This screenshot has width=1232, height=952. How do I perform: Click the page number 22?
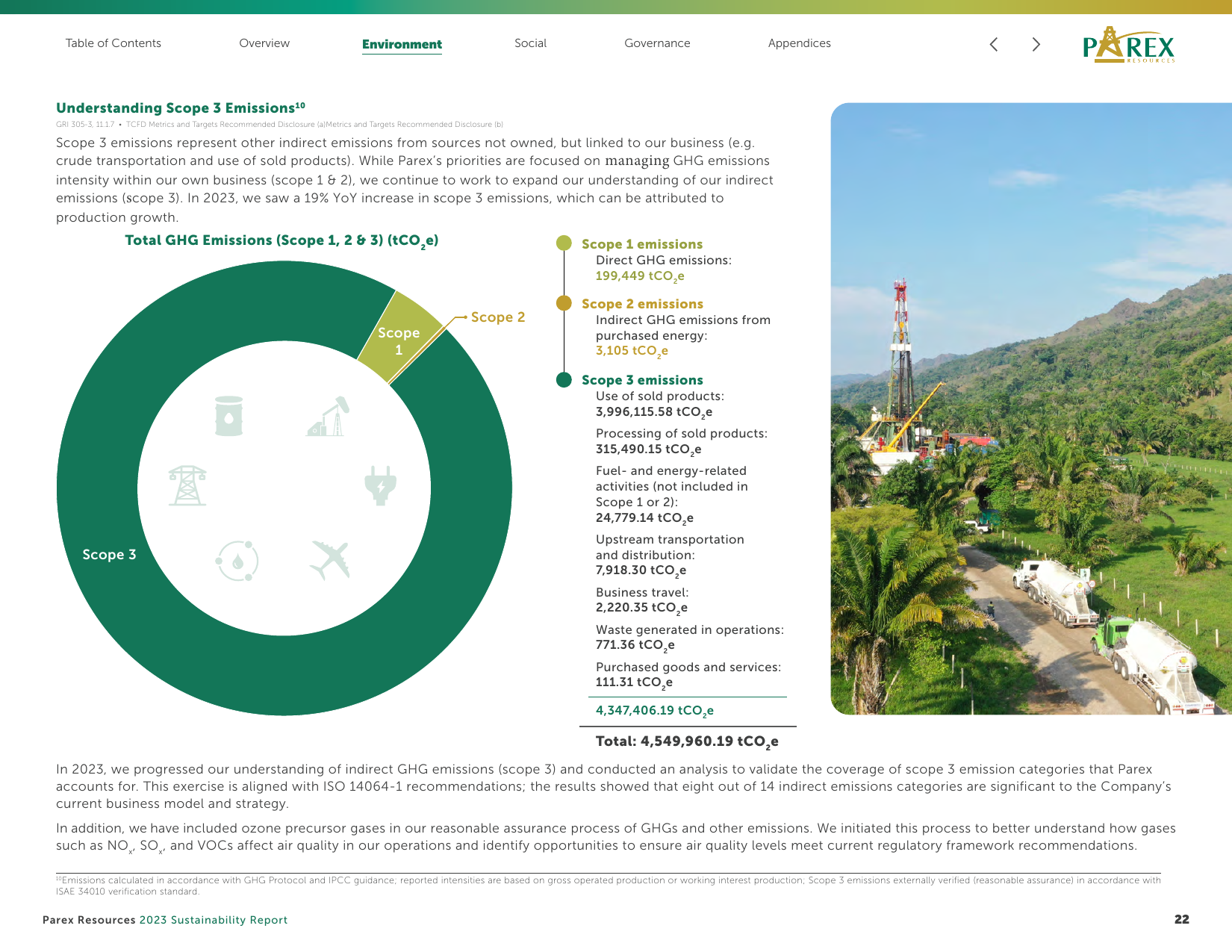coord(1182,919)
